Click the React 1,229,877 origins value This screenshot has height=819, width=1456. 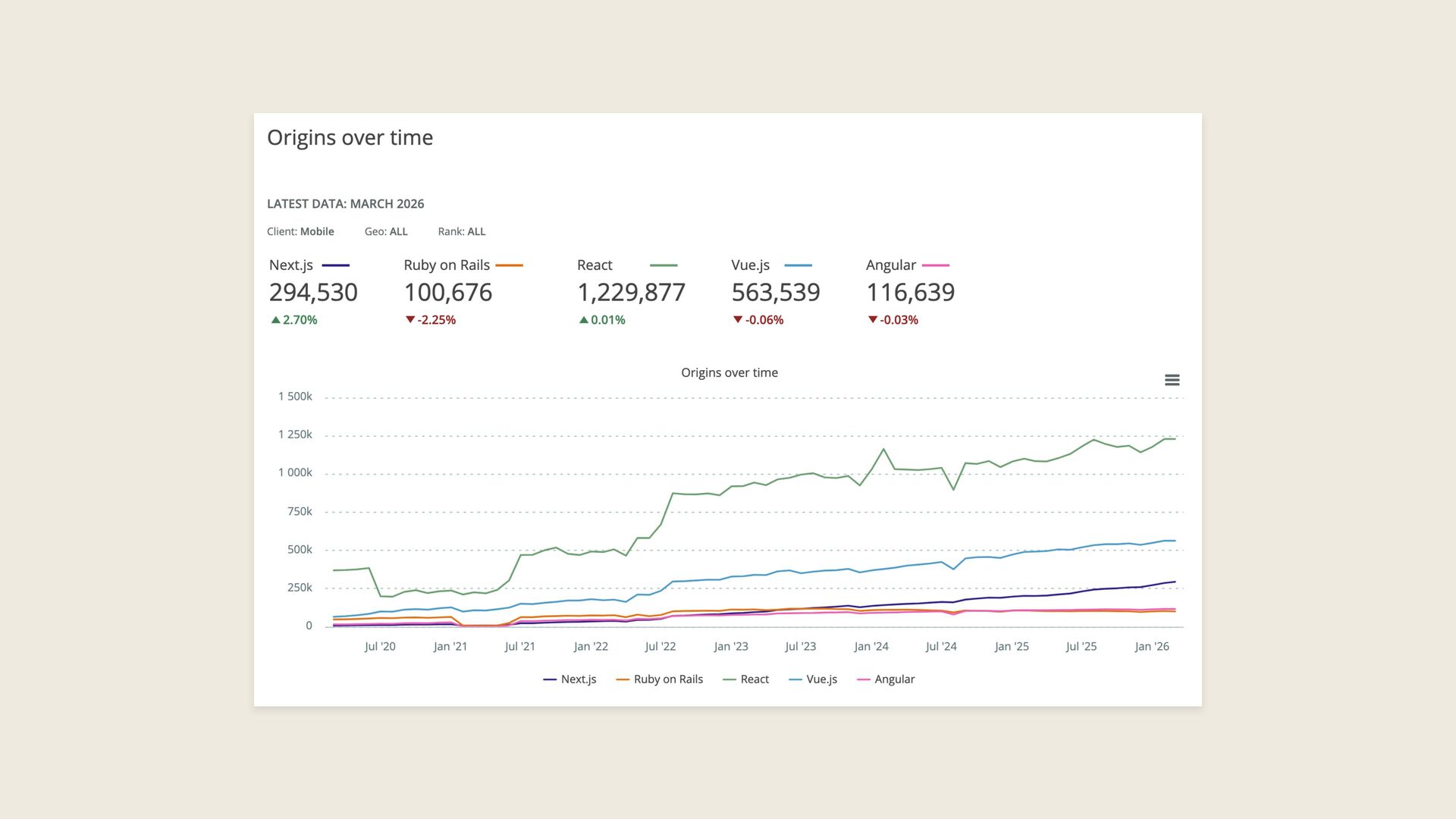(631, 293)
